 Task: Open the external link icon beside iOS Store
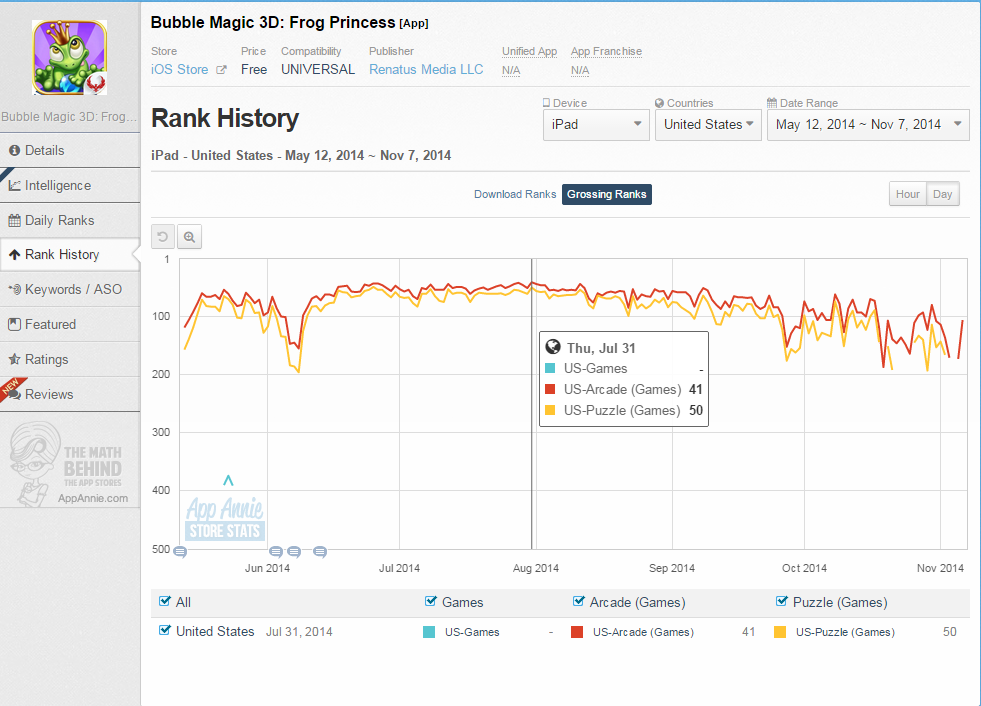(221, 70)
